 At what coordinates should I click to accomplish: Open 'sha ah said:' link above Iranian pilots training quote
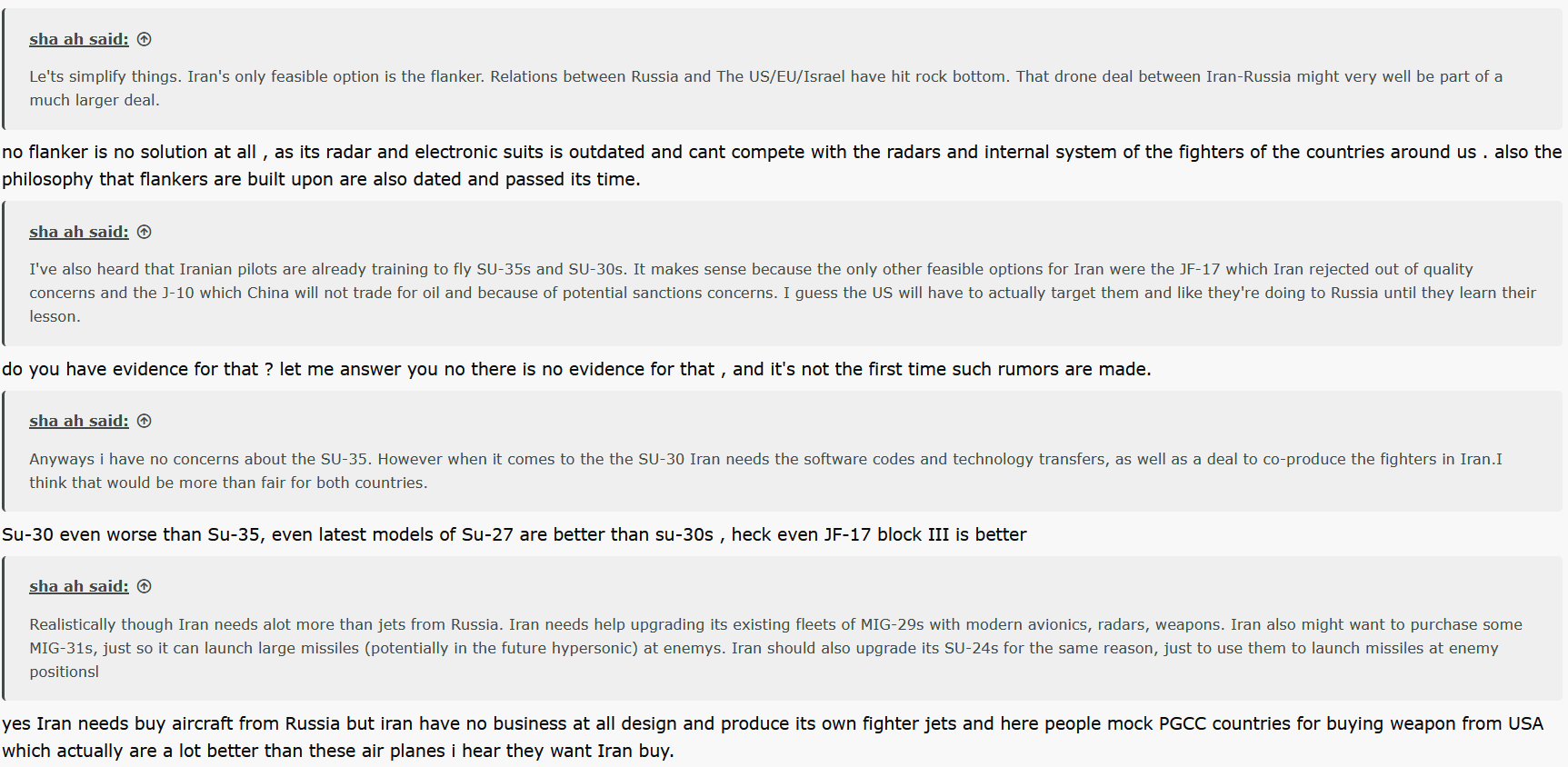tap(79, 232)
